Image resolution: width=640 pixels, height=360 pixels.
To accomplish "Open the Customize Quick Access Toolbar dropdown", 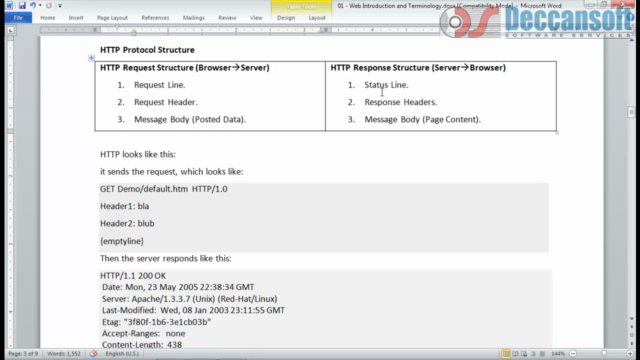I will coord(60,6).
